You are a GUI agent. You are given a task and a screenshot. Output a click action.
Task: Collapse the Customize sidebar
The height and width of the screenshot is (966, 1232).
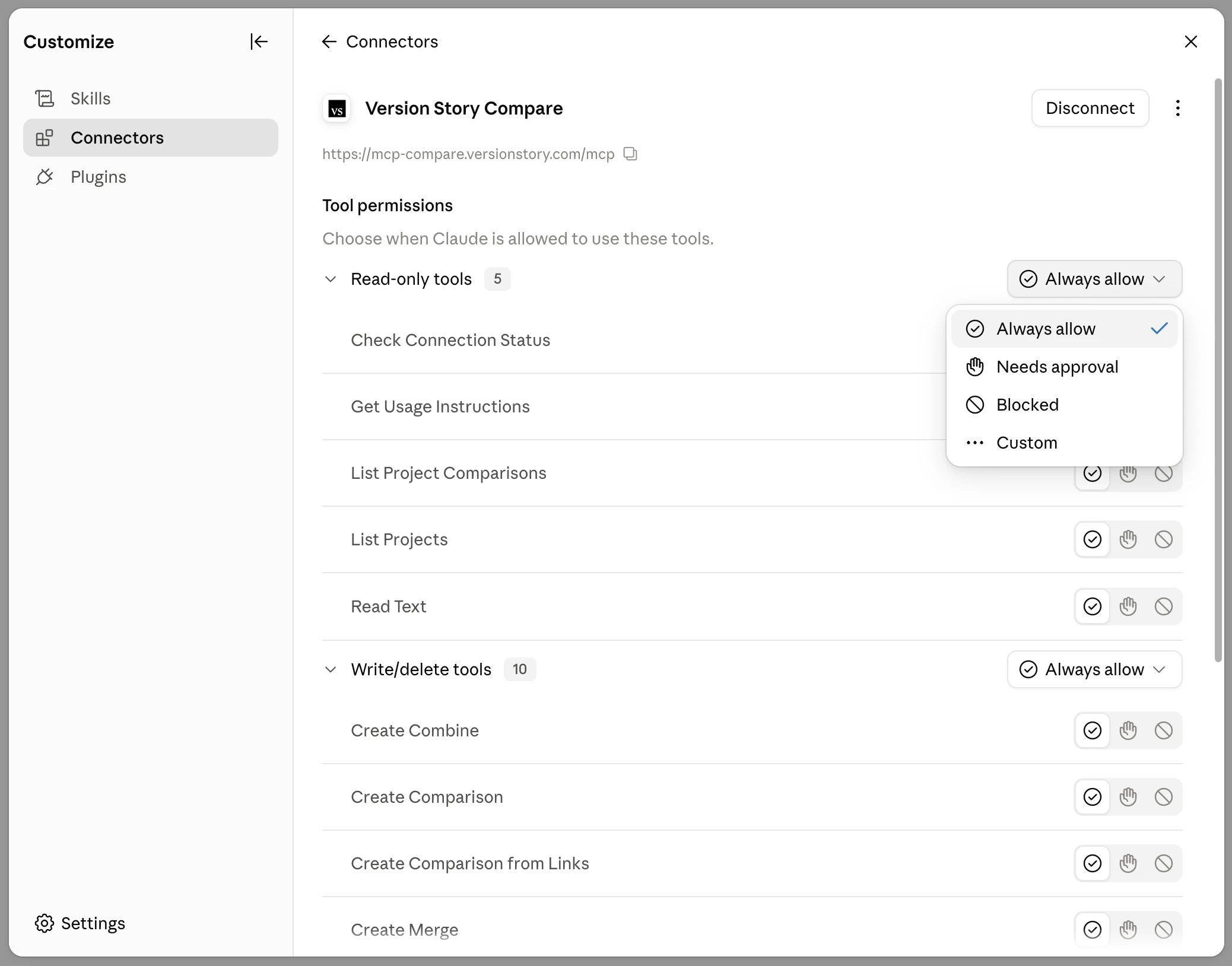(x=259, y=42)
